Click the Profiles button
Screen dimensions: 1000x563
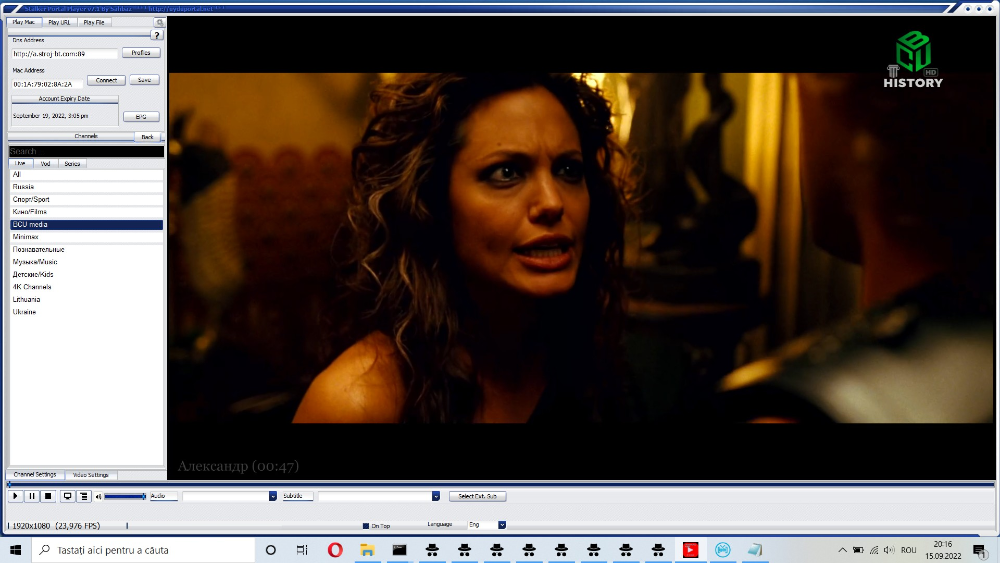(x=141, y=53)
